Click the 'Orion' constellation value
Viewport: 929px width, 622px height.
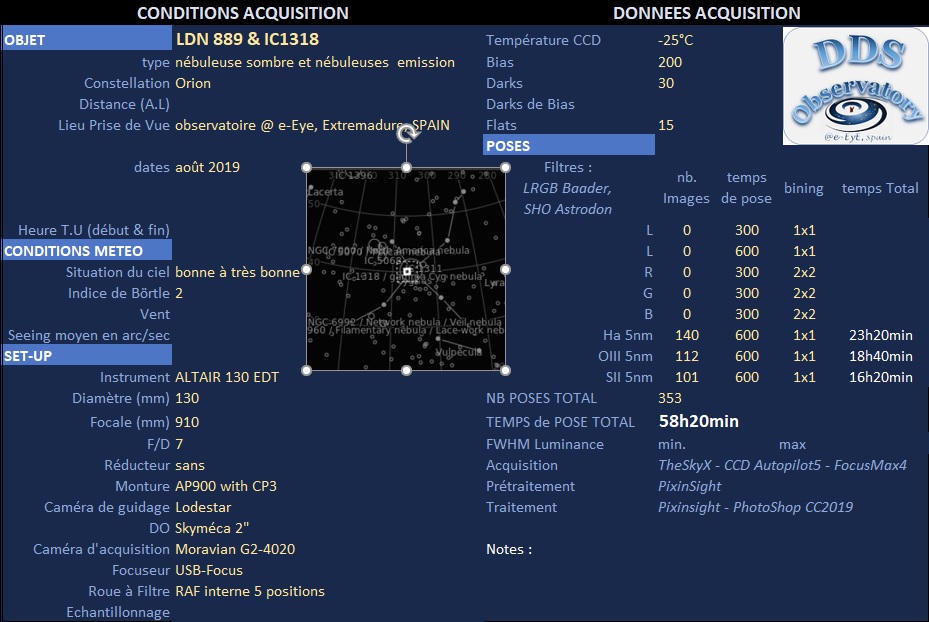pyautogui.click(x=193, y=83)
